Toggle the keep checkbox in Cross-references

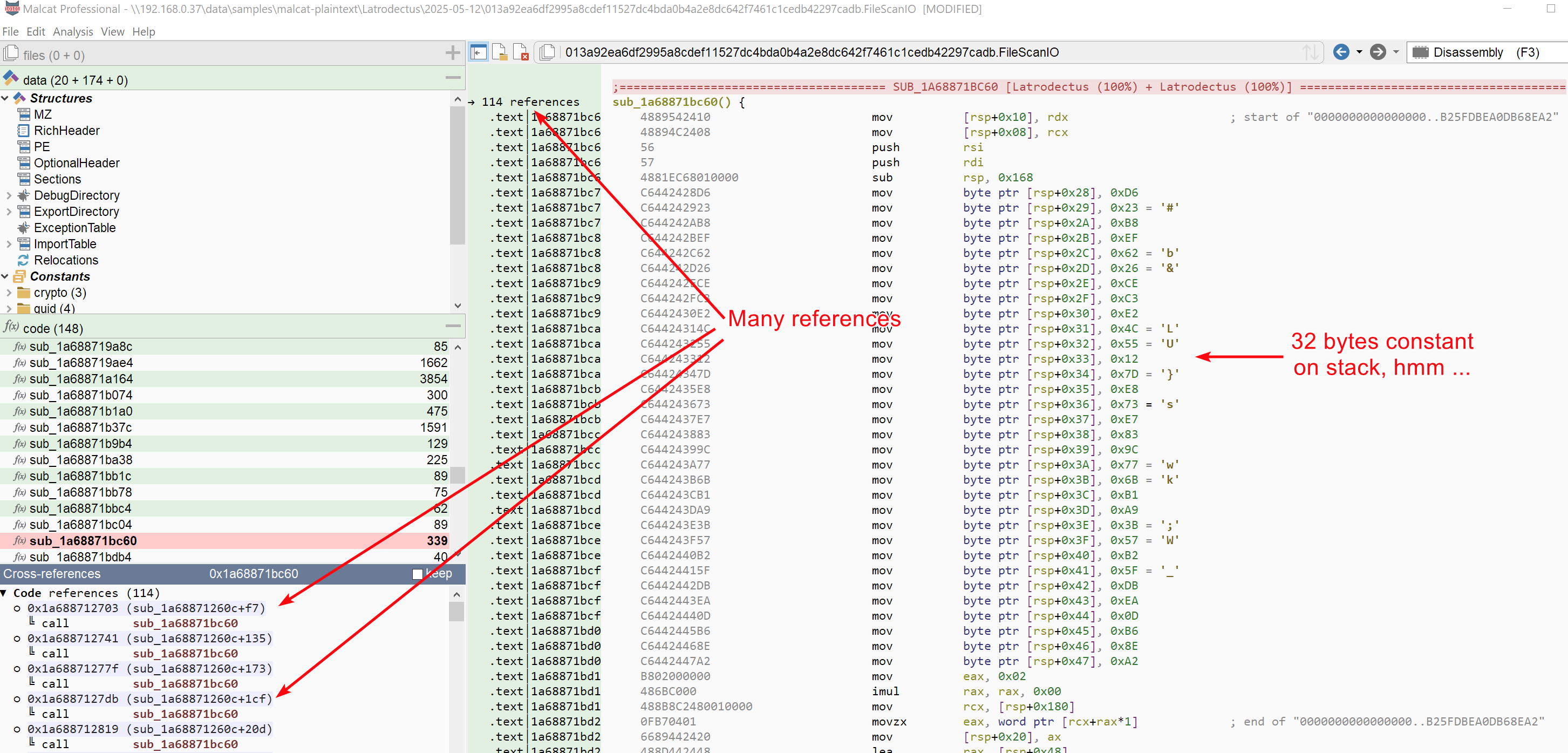click(417, 574)
